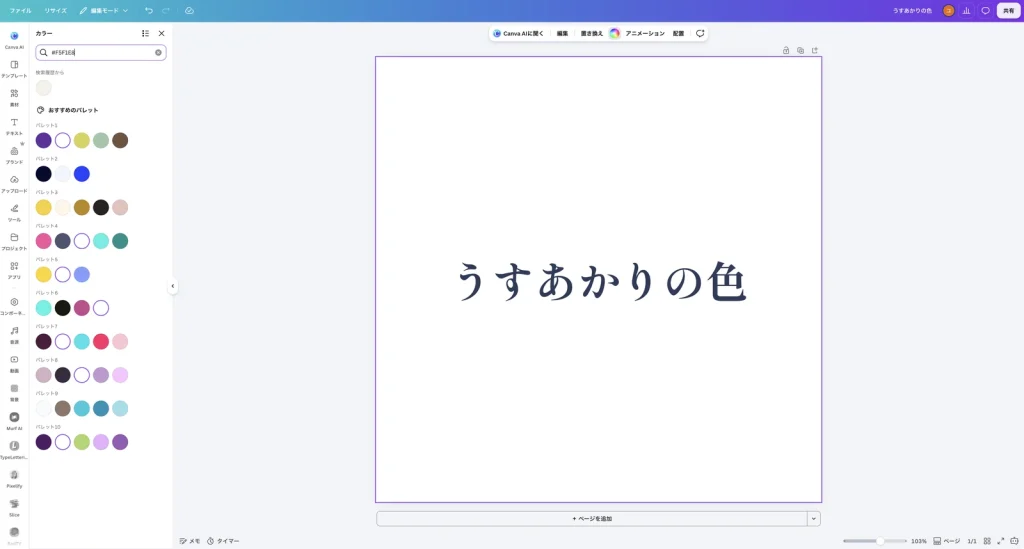Focus the color hex search field
The height and width of the screenshot is (549, 1024).
coord(101,52)
